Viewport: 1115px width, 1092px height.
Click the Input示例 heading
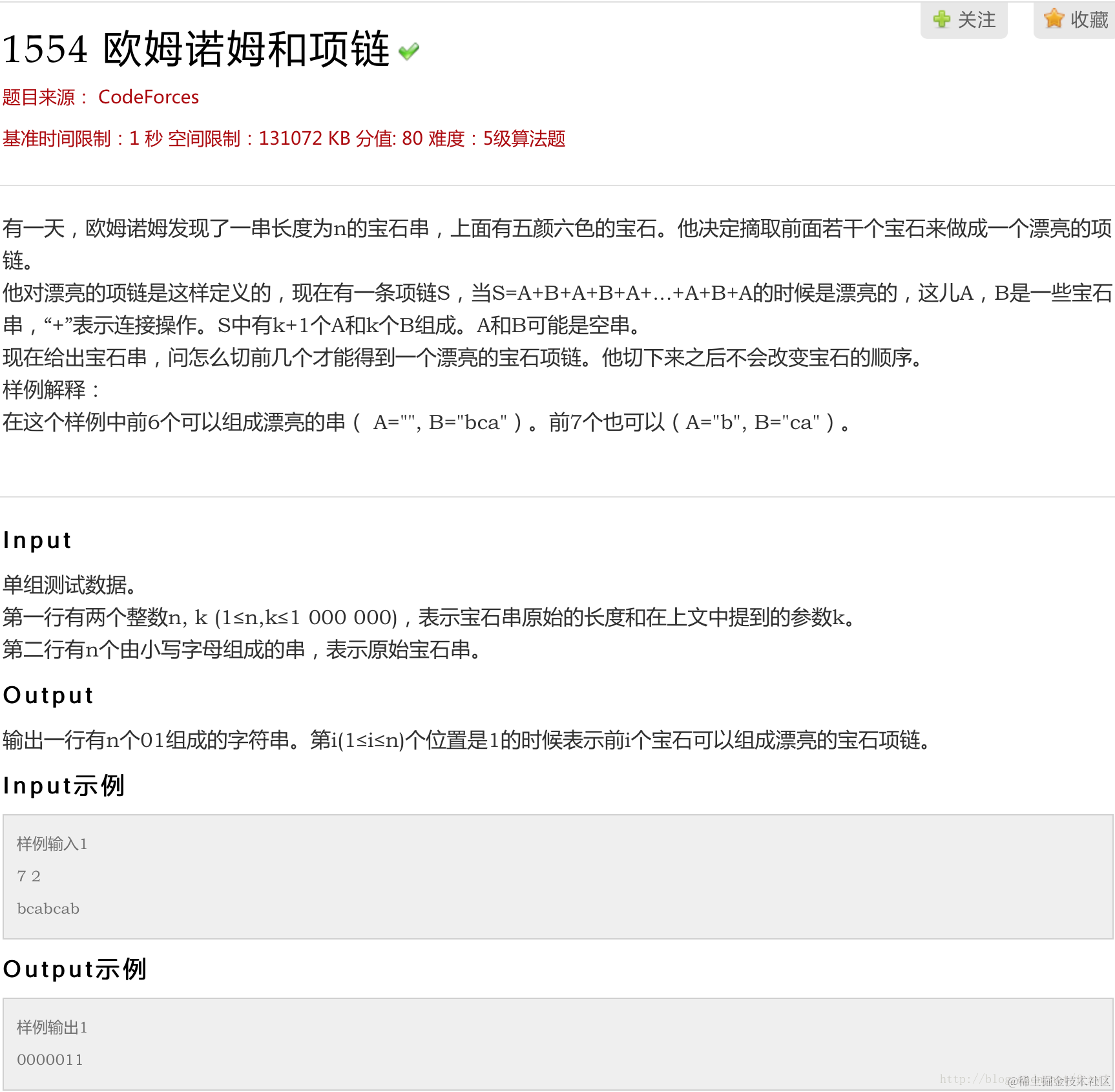pos(63,786)
